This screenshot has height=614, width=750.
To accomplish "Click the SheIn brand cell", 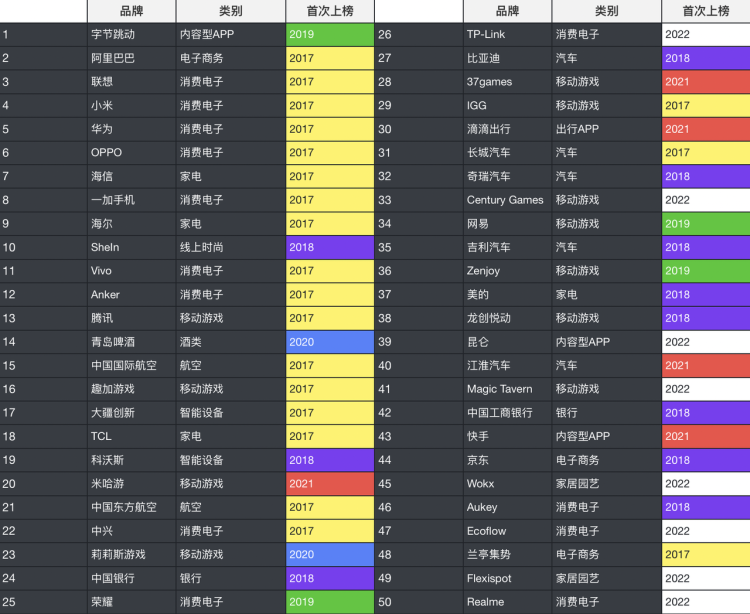I will pyautogui.click(x=132, y=247).
